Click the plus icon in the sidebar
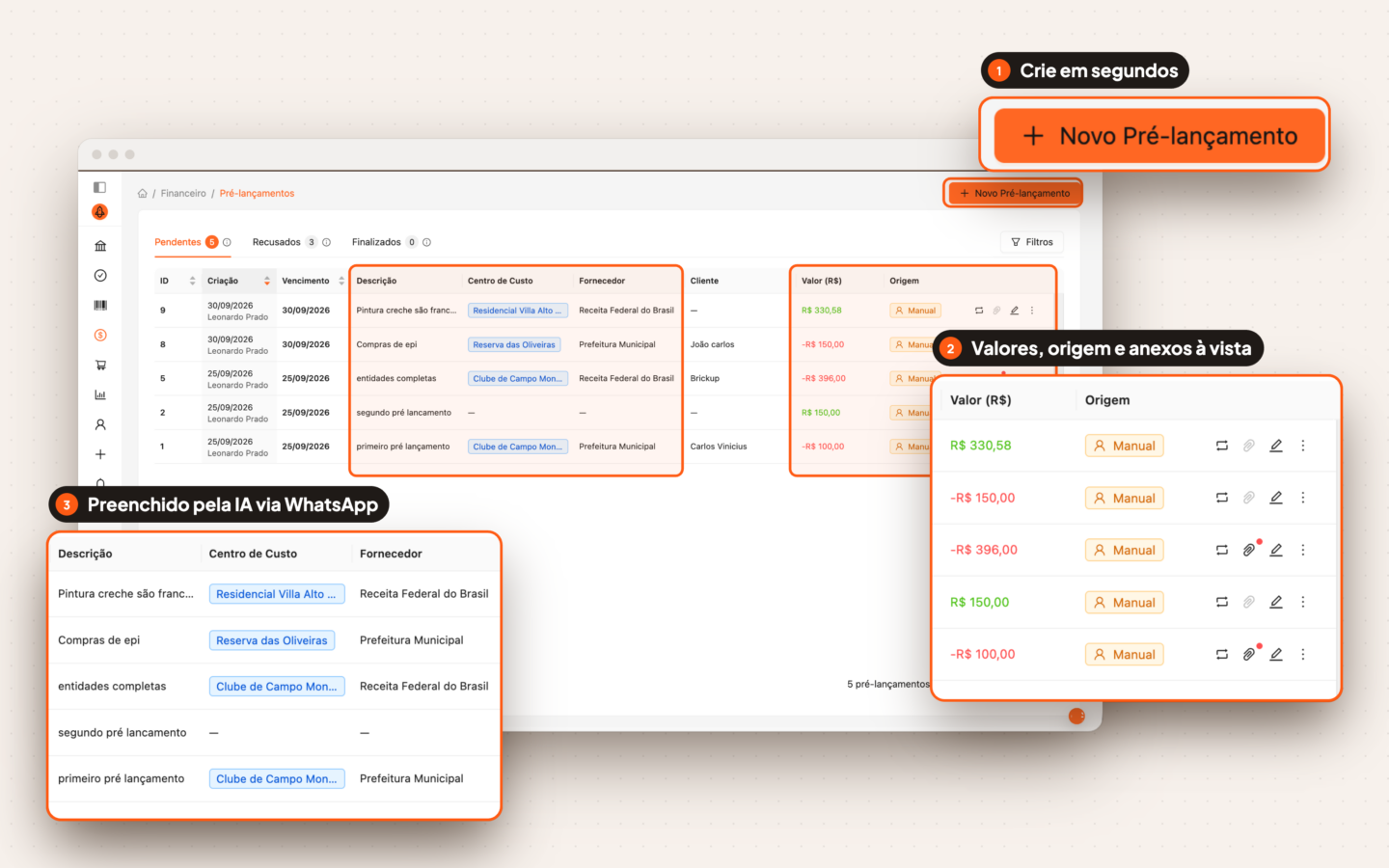 point(100,454)
